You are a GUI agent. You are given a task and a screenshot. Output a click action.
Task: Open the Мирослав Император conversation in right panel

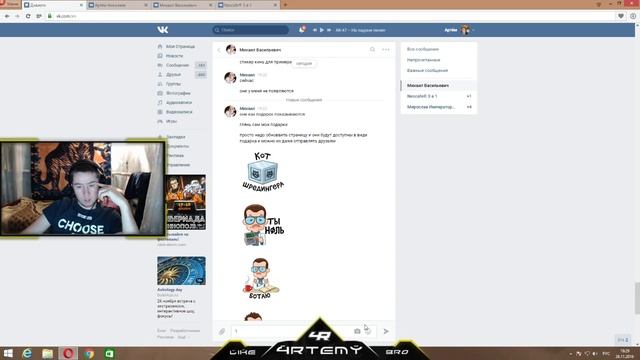(x=439, y=107)
